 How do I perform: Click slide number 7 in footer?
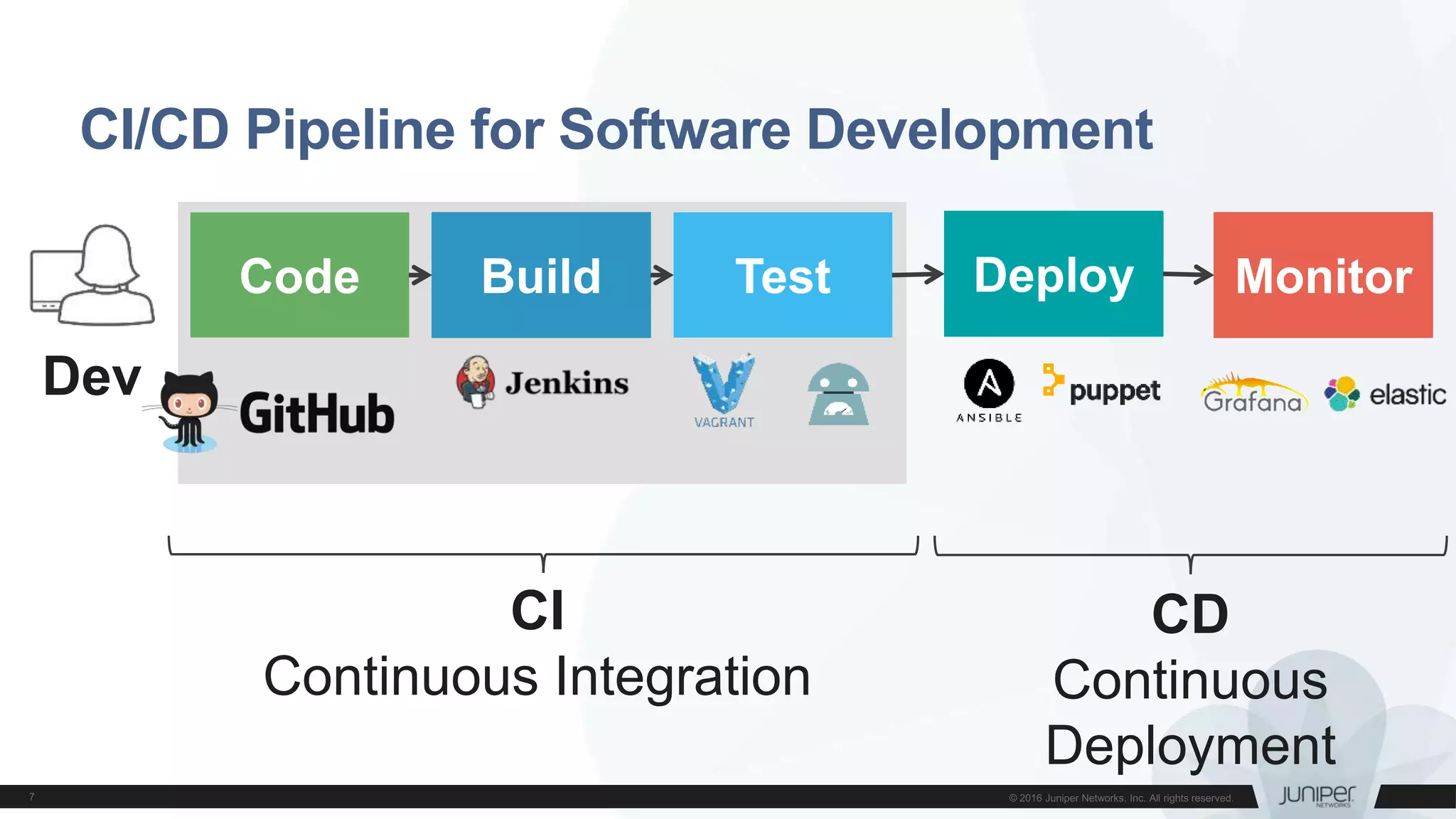32,796
